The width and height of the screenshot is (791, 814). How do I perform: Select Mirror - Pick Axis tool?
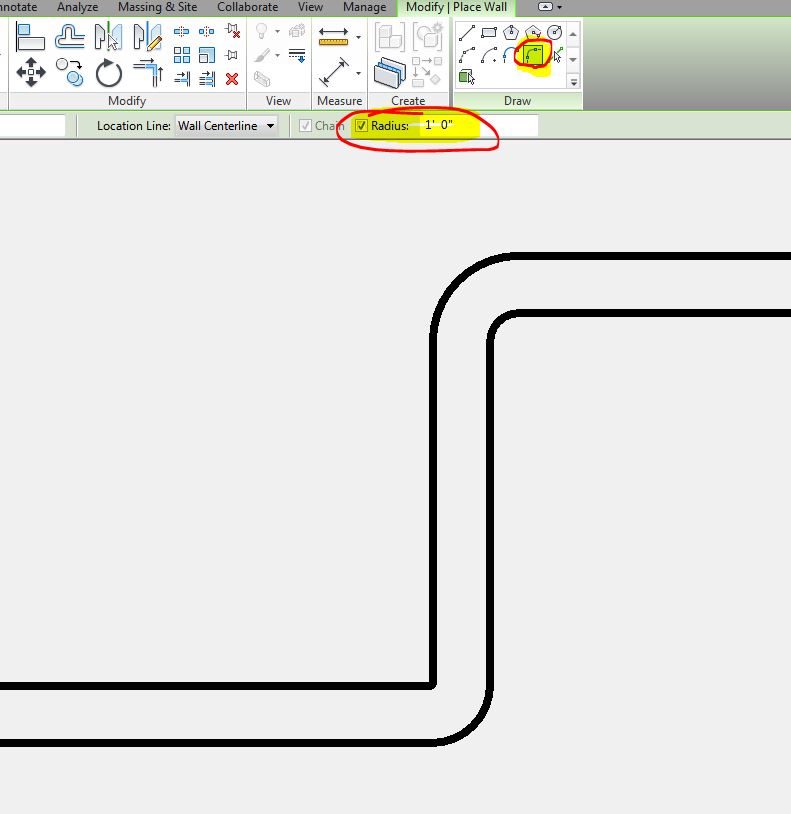click(108, 36)
